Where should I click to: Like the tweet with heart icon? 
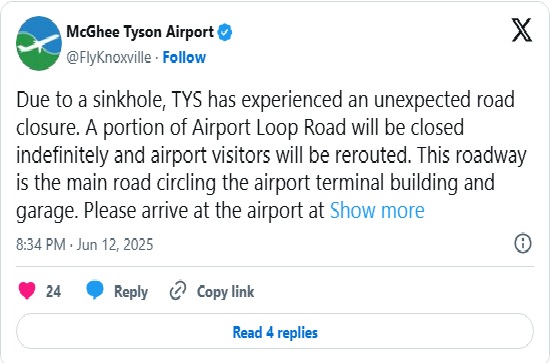pyautogui.click(x=27, y=291)
